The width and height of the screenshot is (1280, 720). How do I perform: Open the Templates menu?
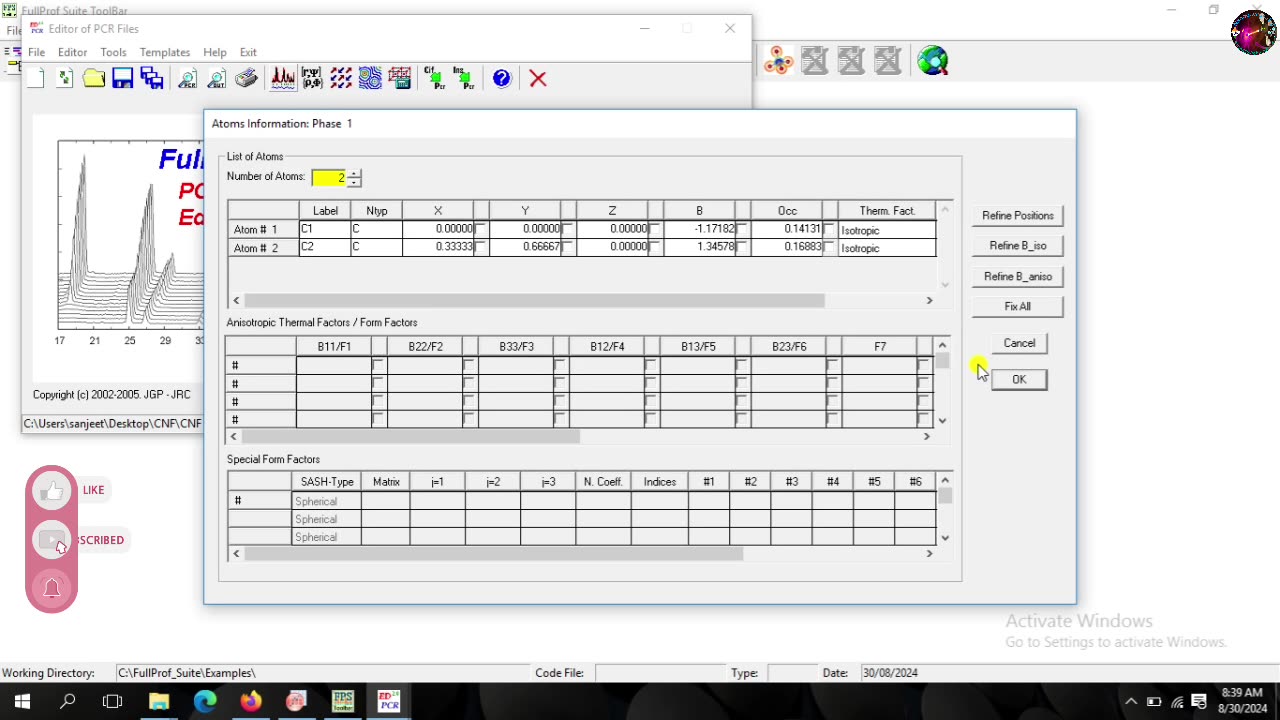[165, 52]
